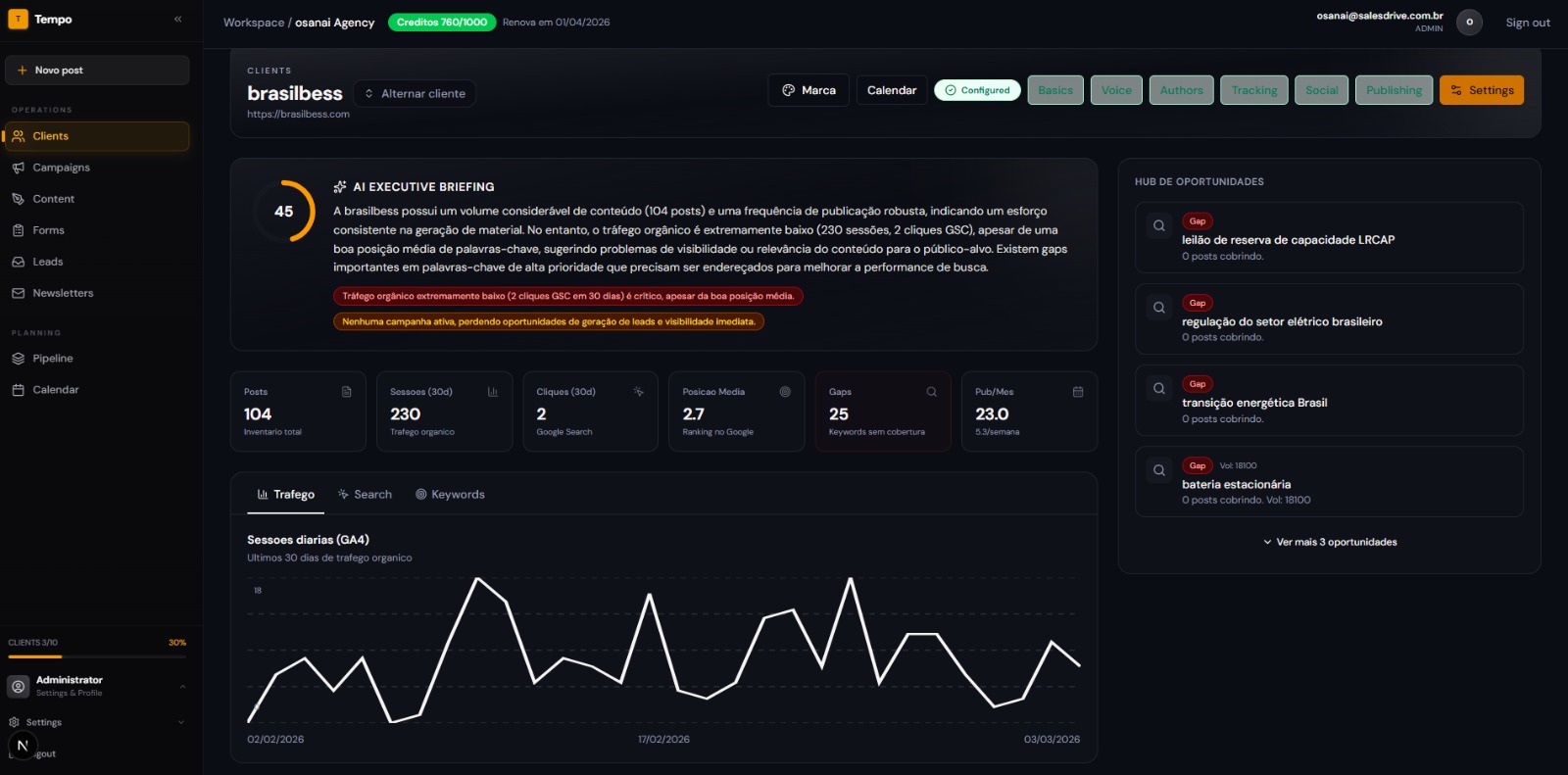Click the user avatar icon in top bar
The image size is (1568, 775).
pyautogui.click(x=1468, y=23)
